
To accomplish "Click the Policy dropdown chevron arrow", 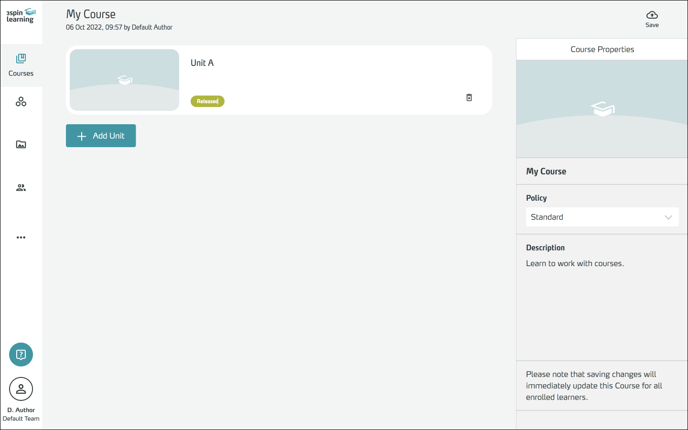I will pos(668,217).
